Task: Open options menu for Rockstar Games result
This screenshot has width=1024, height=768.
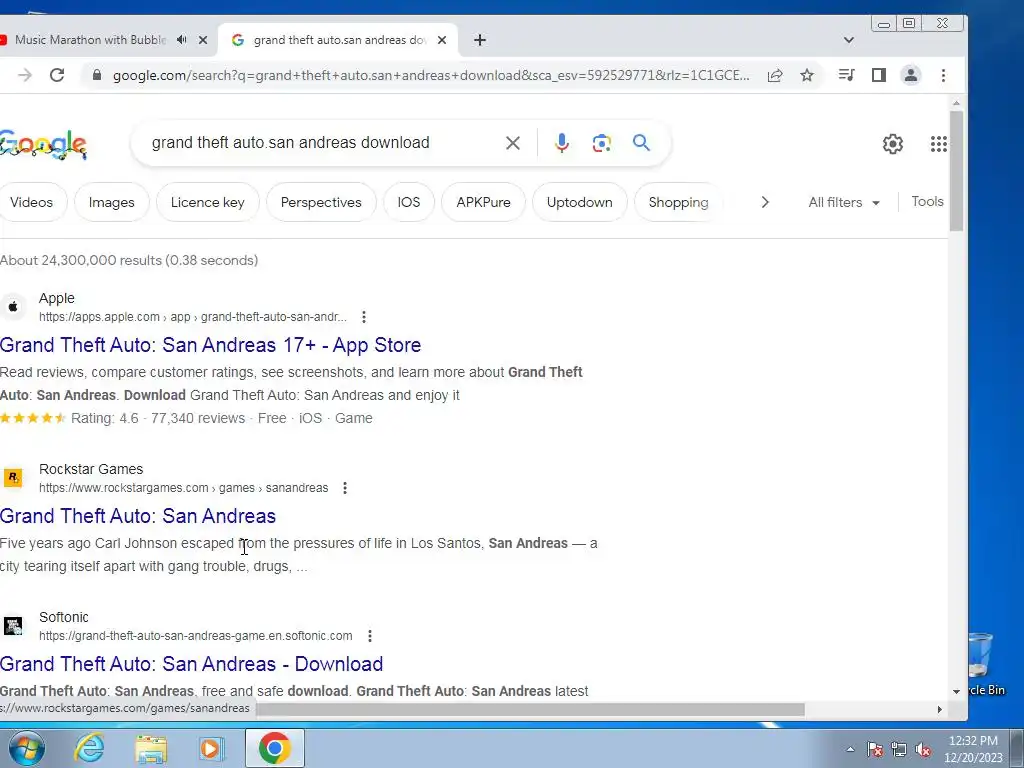Action: pos(345,488)
